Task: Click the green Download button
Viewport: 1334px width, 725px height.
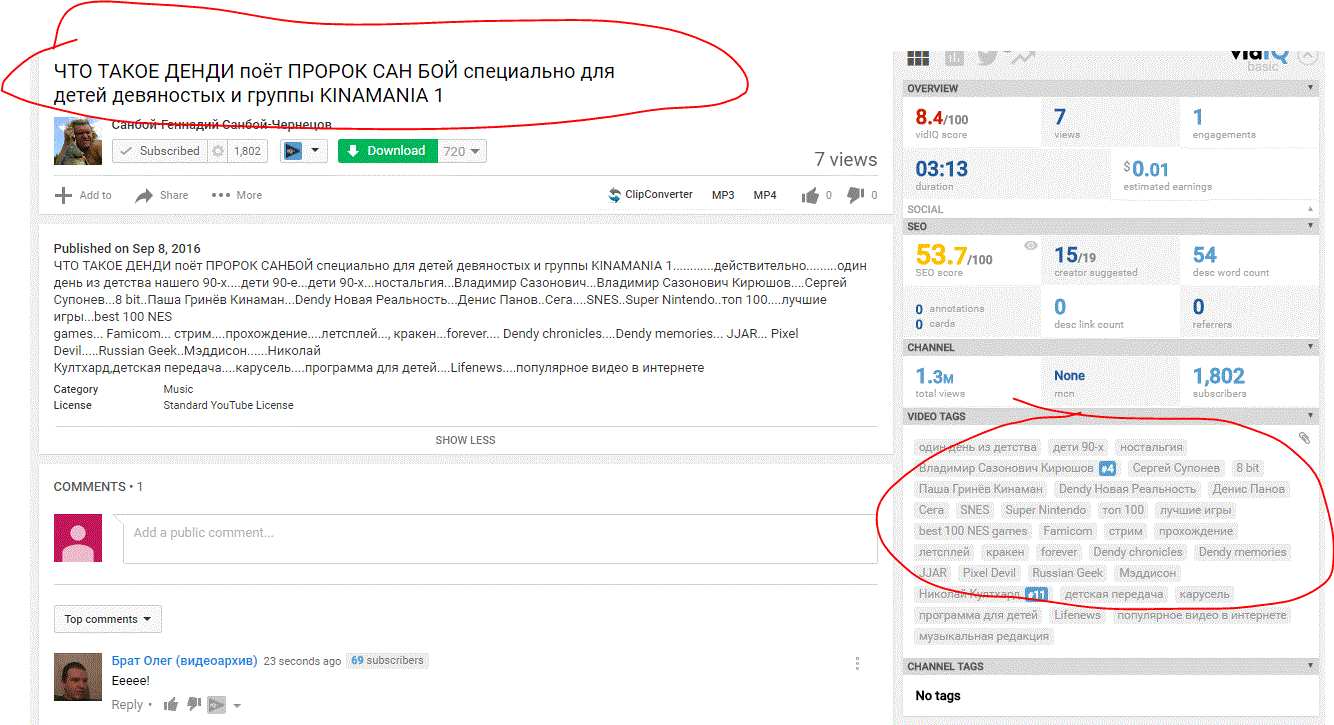Action: pos(388,151)
